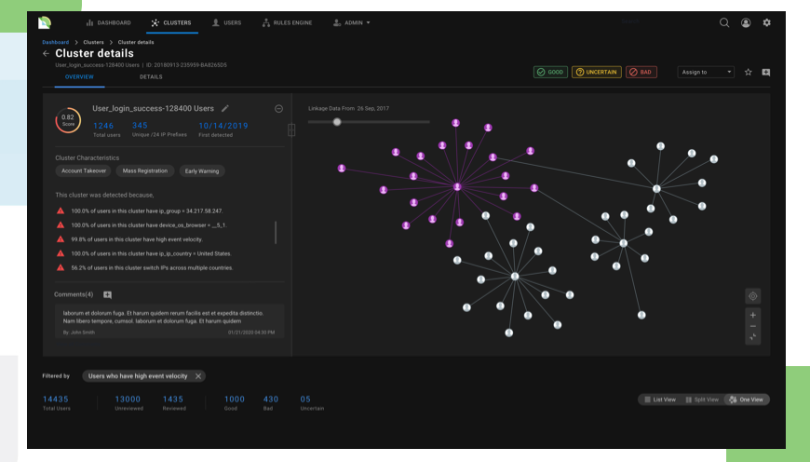Zoom in on the graph with plus
The width and height of the screenshot is (810, 462).
pos(753,315)
